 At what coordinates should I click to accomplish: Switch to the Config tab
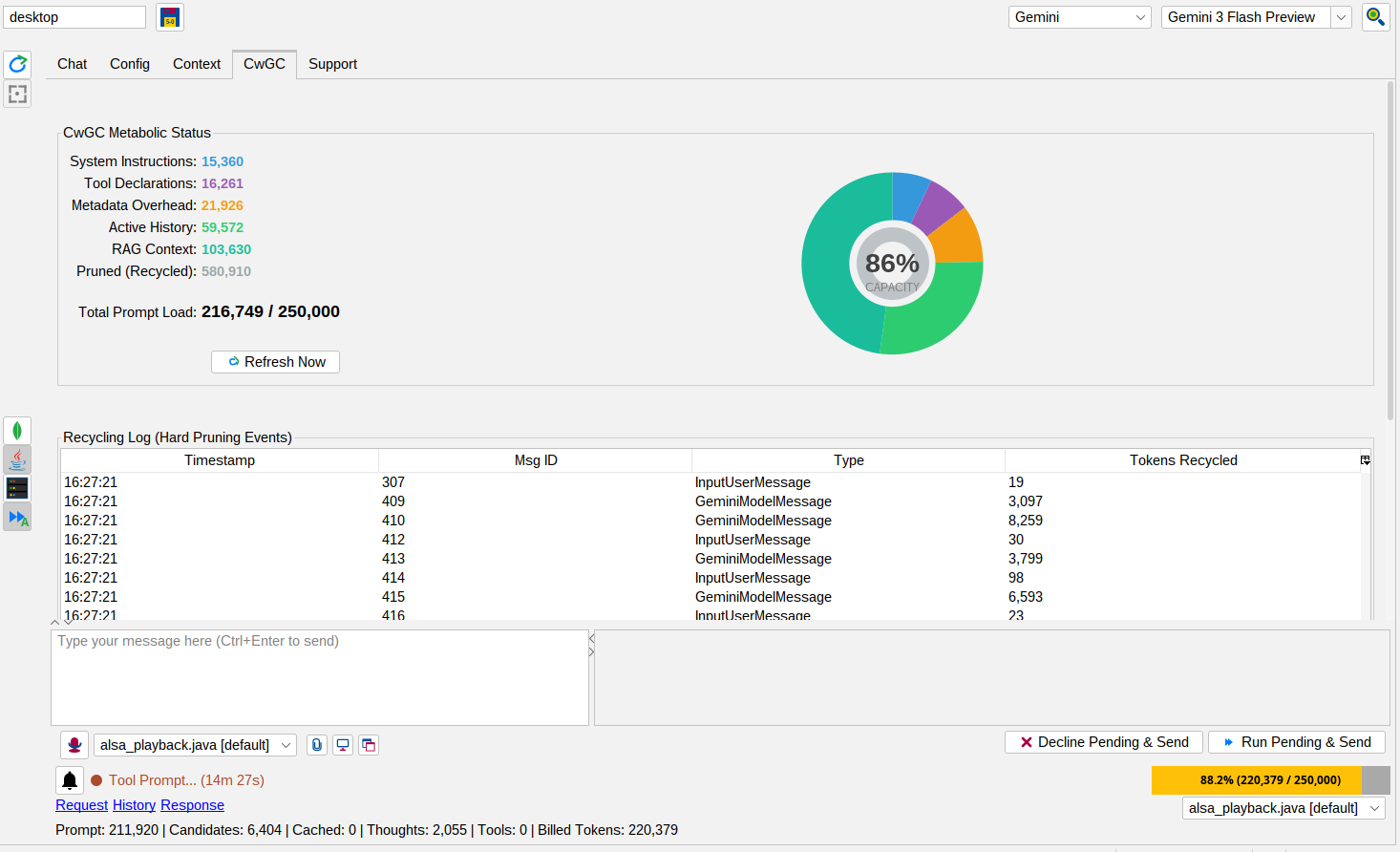130,64
